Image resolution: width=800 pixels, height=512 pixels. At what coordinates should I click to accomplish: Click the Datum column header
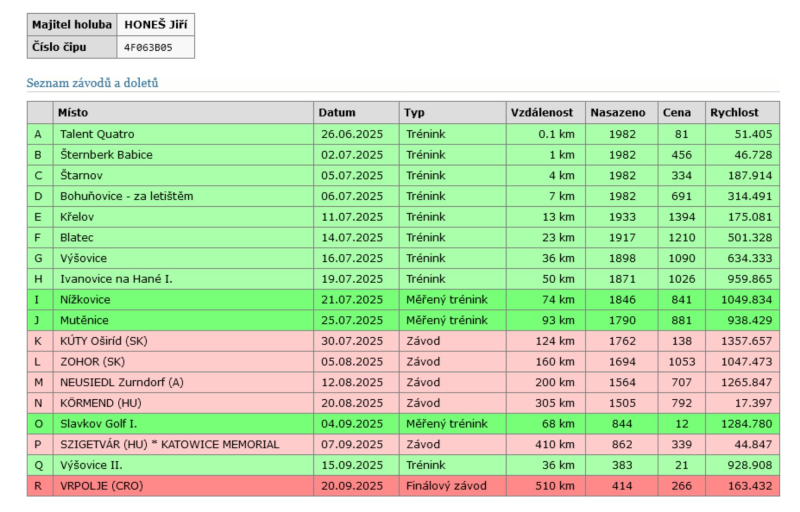[x=338, y=113]
